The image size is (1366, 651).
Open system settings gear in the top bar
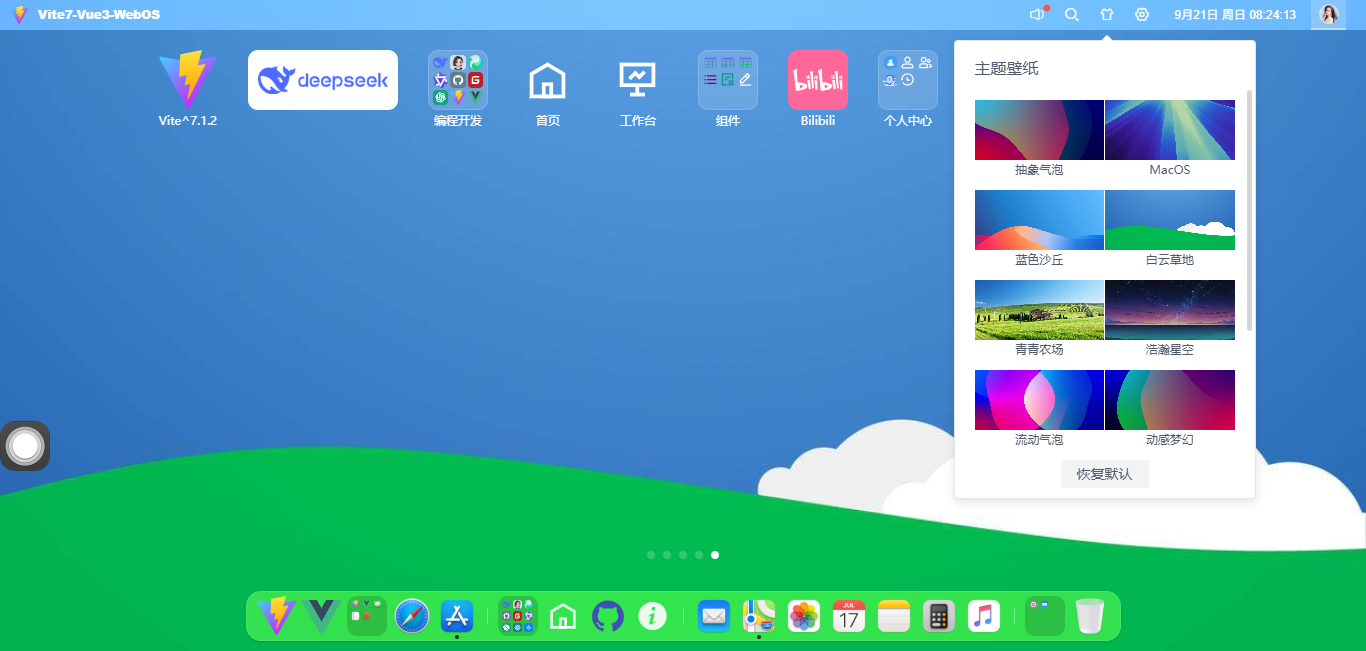(1141, 15)
